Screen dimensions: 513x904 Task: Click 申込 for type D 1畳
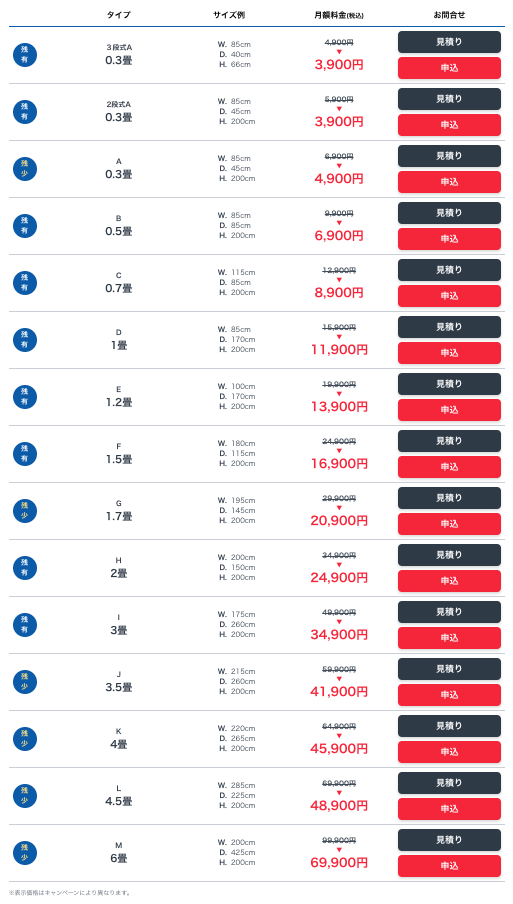pos(449,353)
